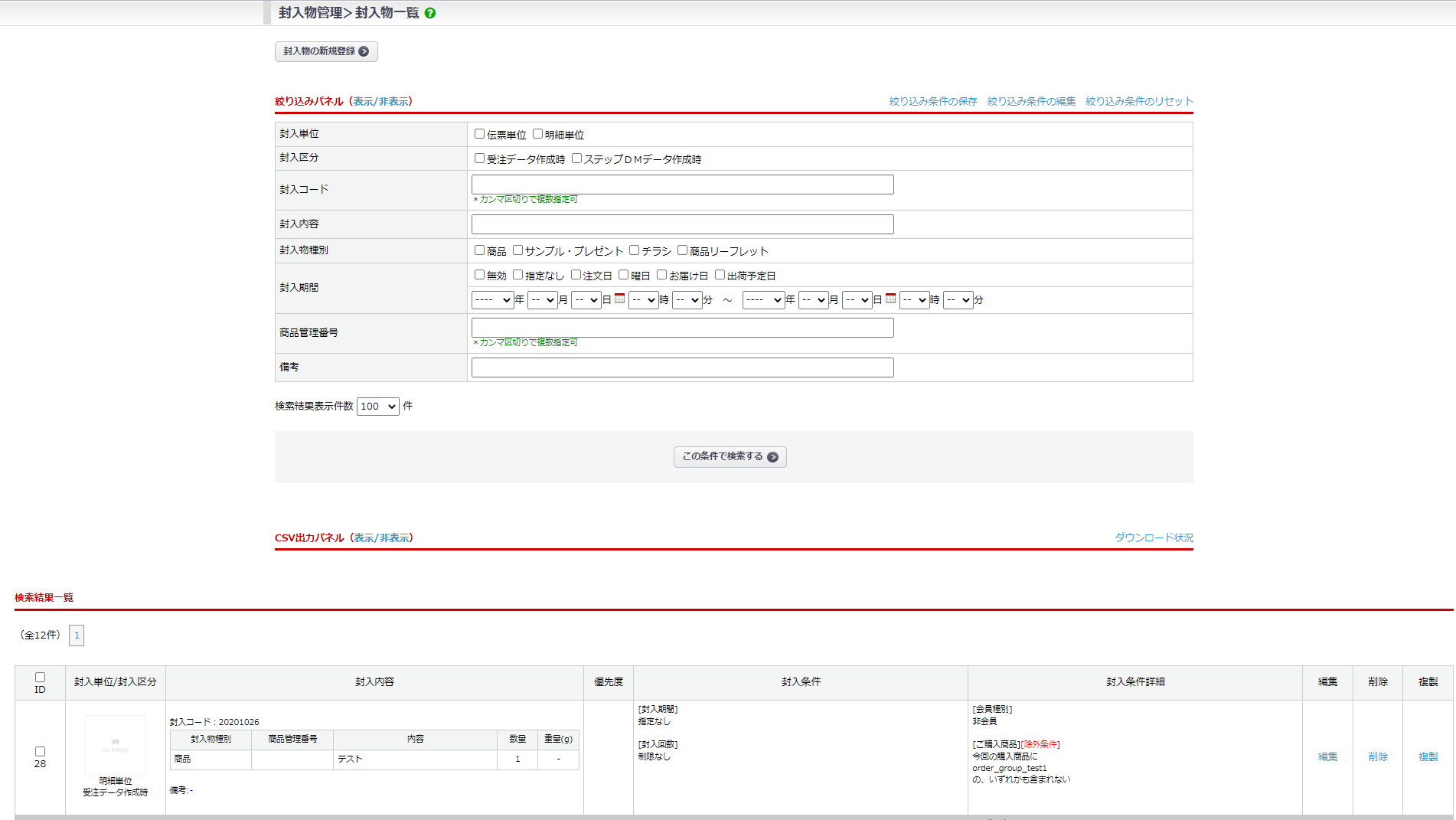
Task: Expand the start year dropdown in 封入期間
Action: [492, 300]
